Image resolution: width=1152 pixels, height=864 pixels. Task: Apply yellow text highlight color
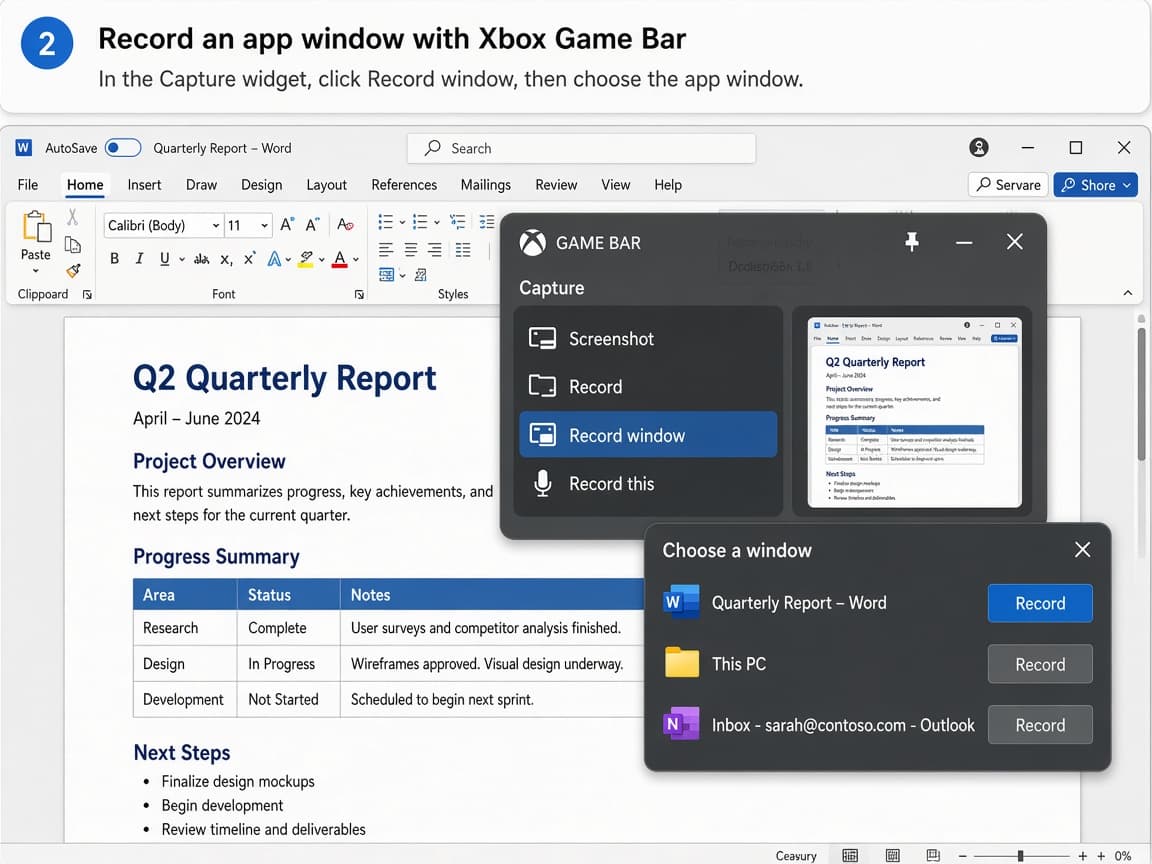click(306, 259)
